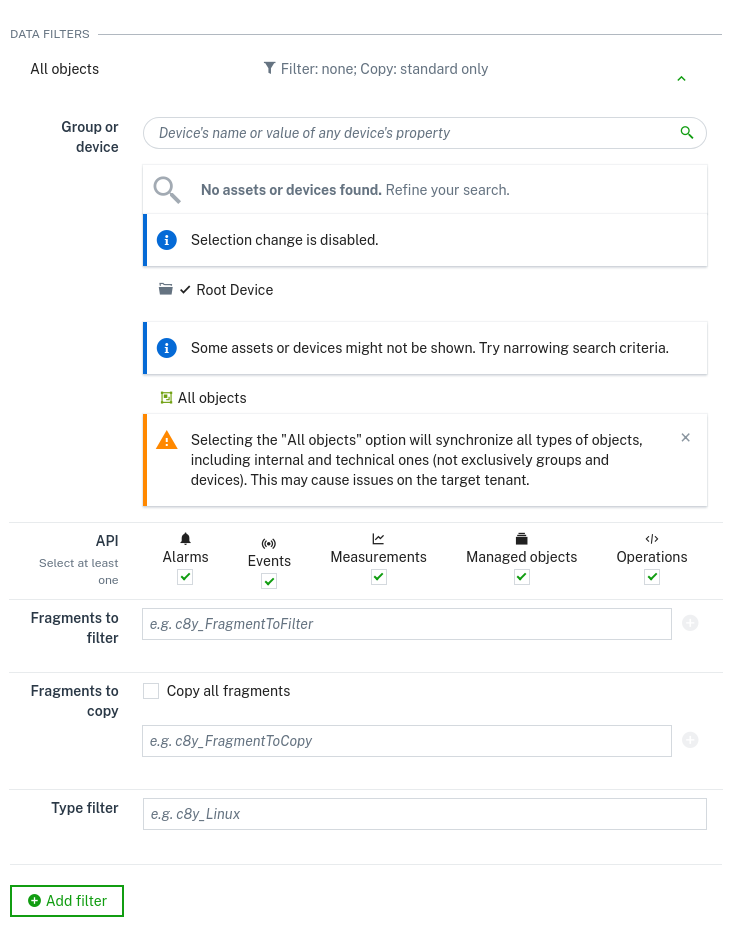Click the warning triangle icon
This screenshot has width=732, height=927.
167,440
